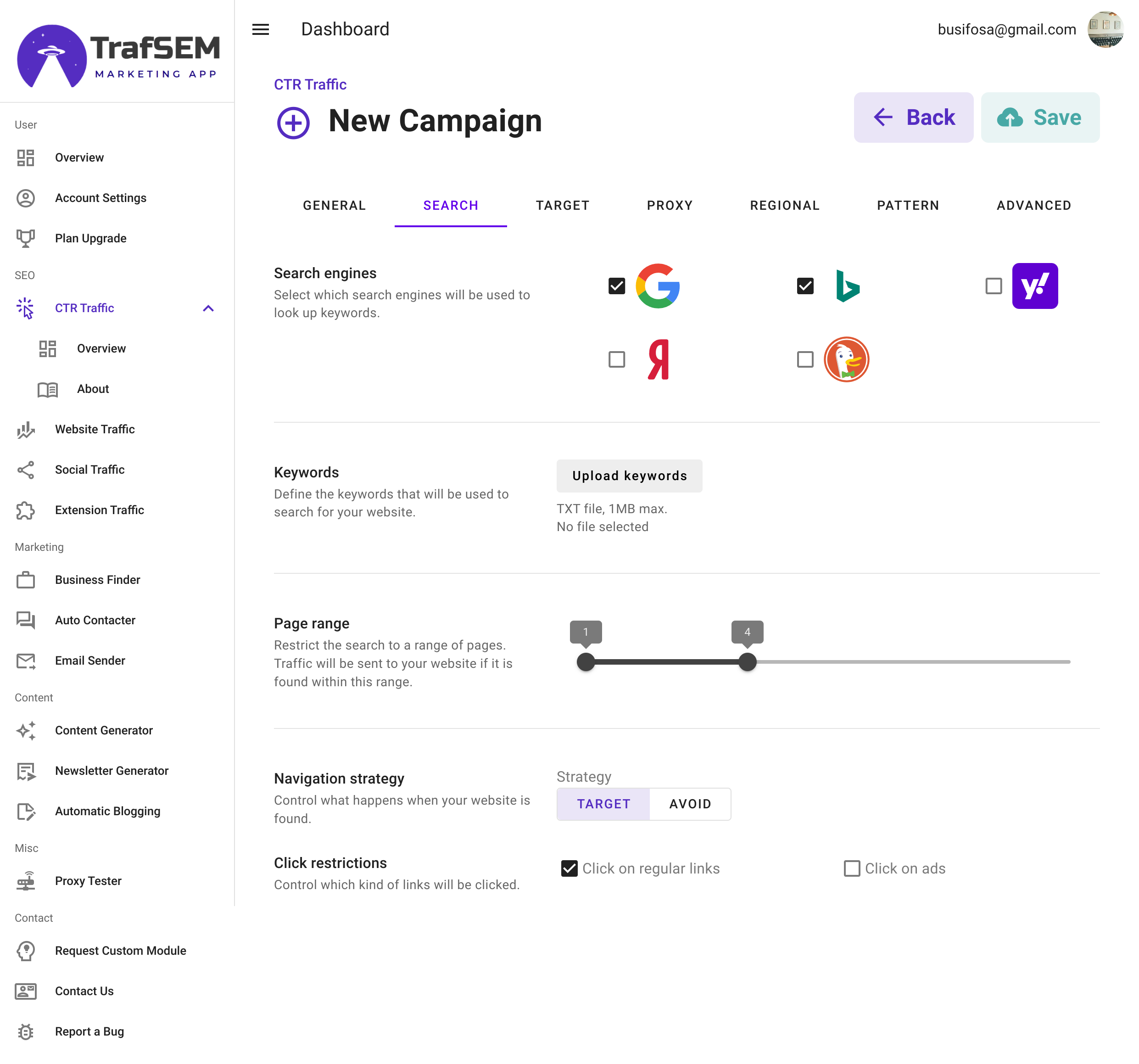Click the page range maximum slider handle

click(x=747, y=662)
